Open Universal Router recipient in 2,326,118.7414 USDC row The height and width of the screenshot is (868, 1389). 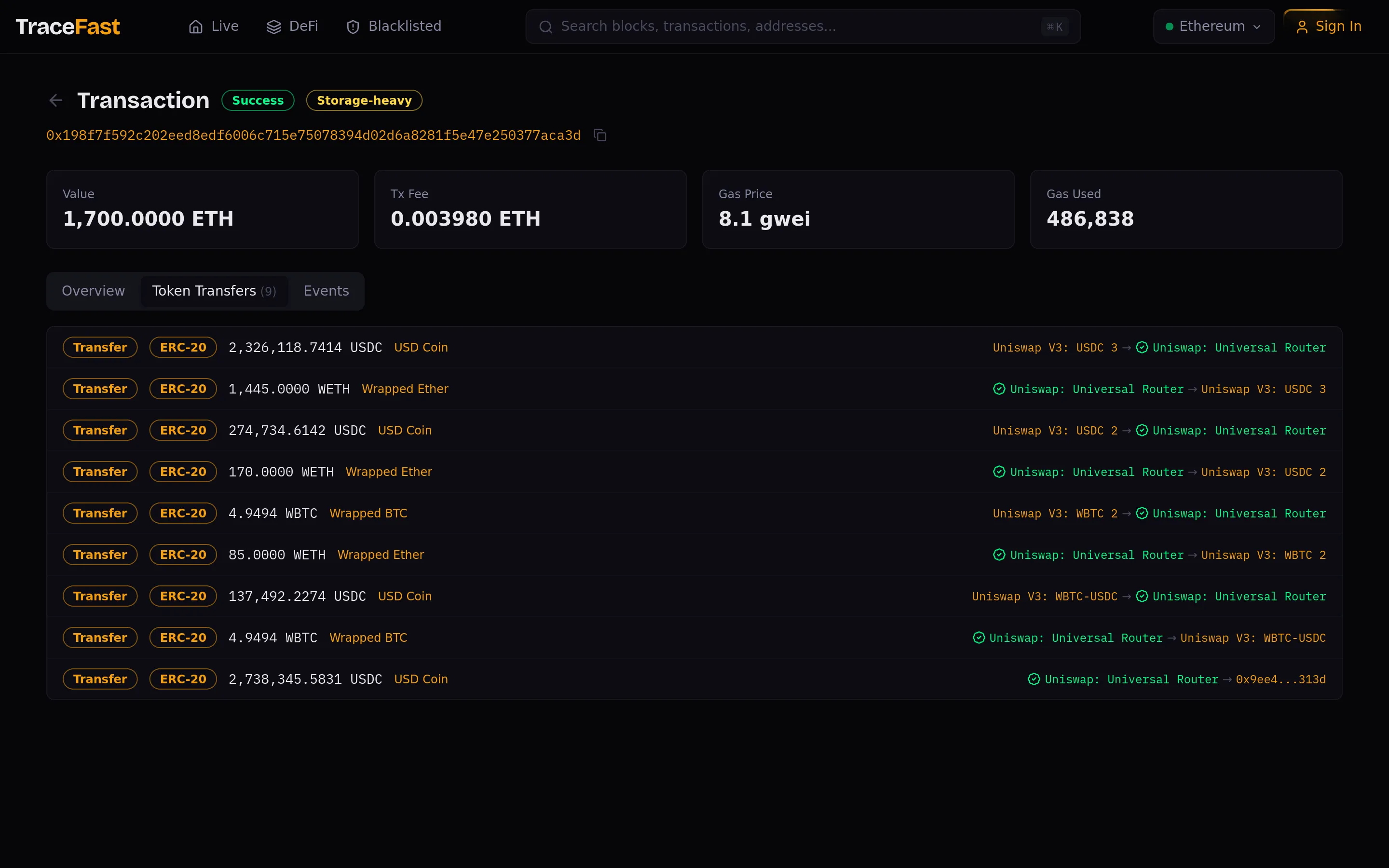click(x=1239, y=347)
